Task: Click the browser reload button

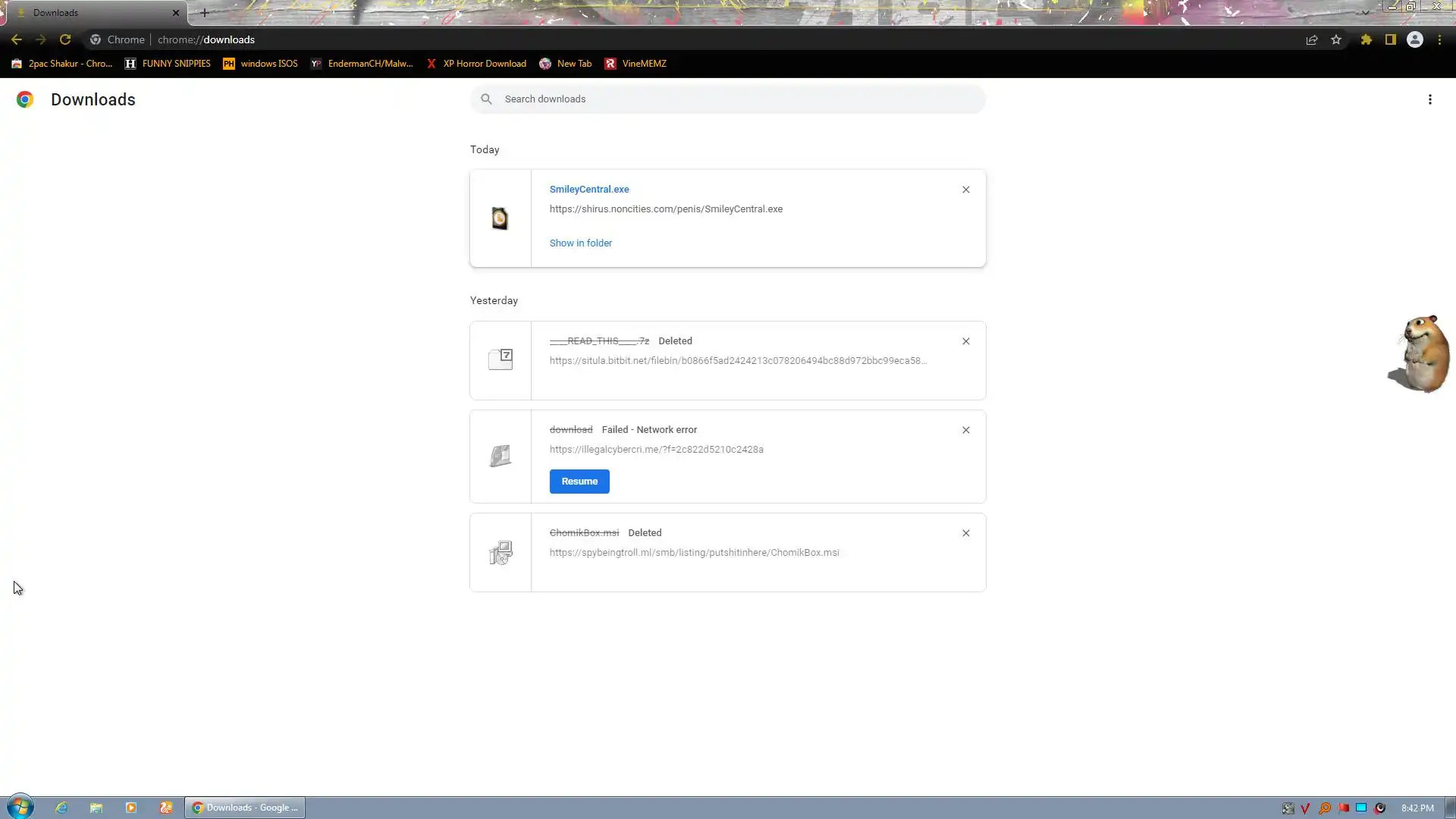Action: point(65,39)
